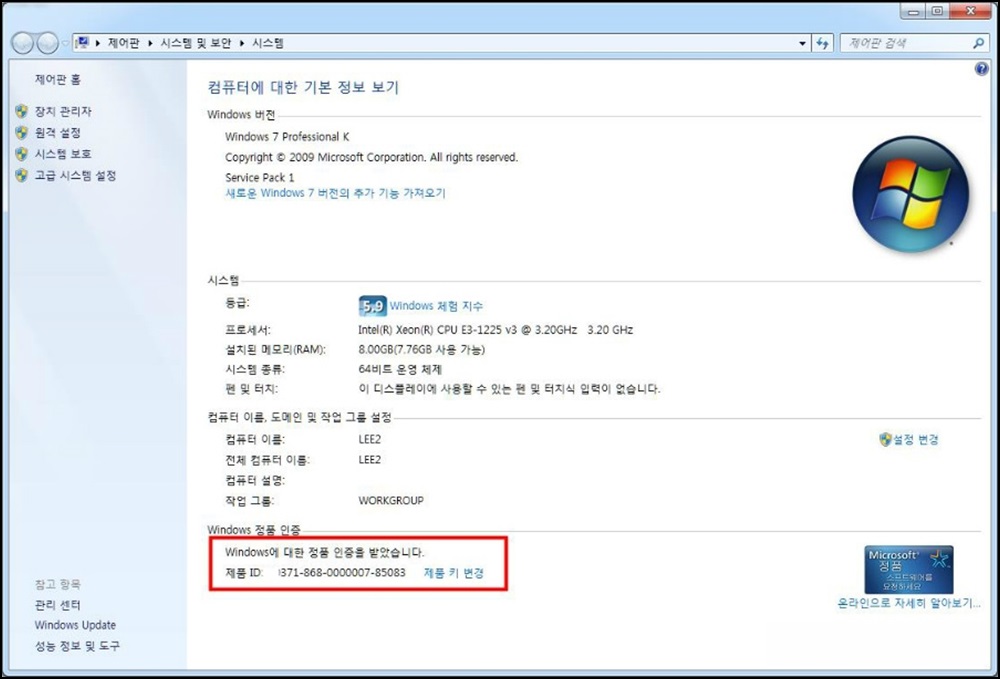Click the Back navigation arrow button
The image size is (1000, 679).
(x=23, y=43)
